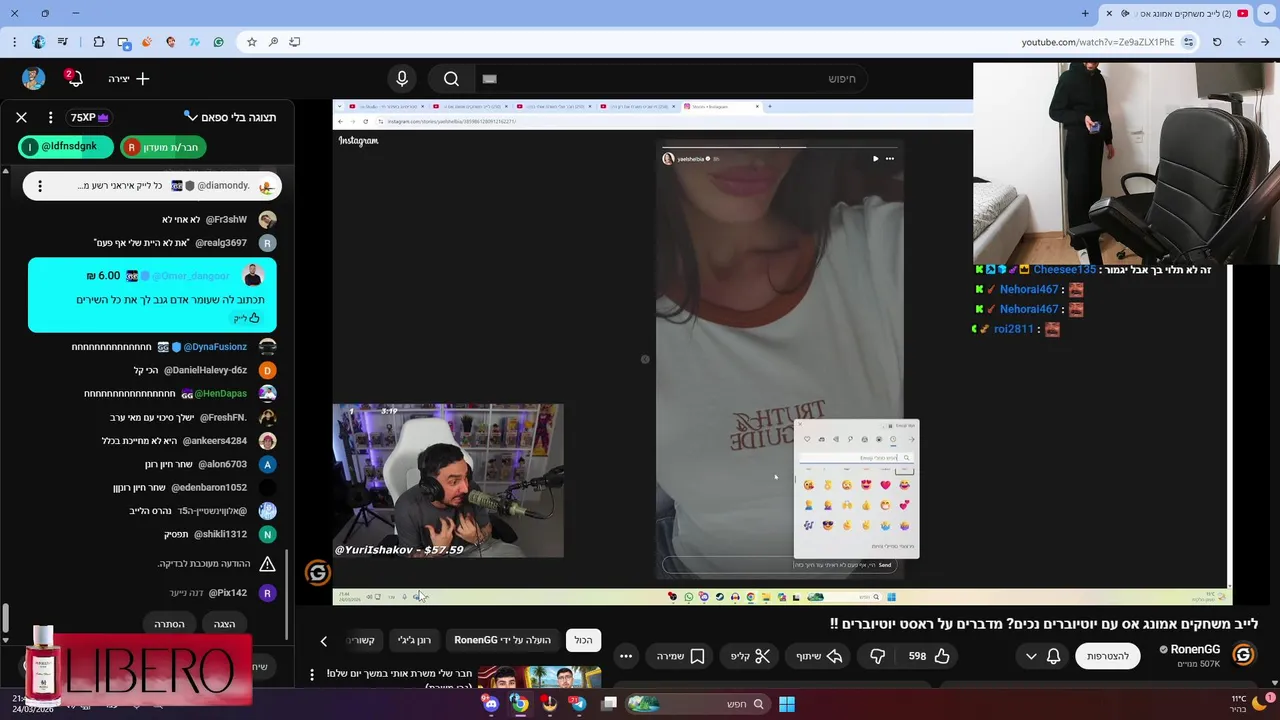
Task: Click the Create plus button
Action: coord(129,79)
